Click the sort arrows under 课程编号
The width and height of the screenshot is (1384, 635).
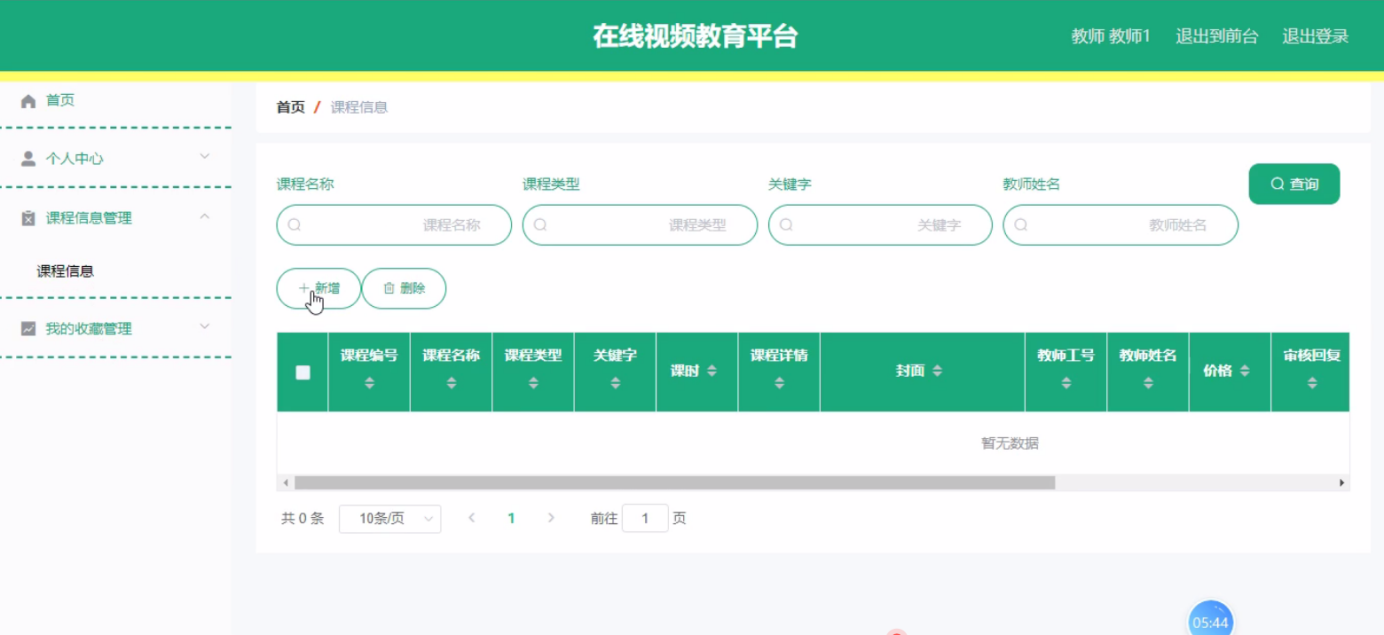[369, 383]
